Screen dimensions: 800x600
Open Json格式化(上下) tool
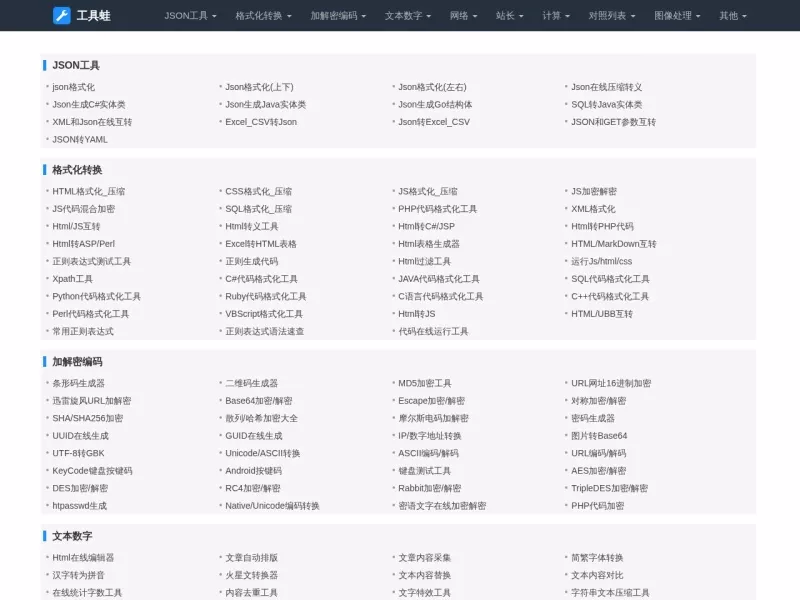tap(259, 87)
